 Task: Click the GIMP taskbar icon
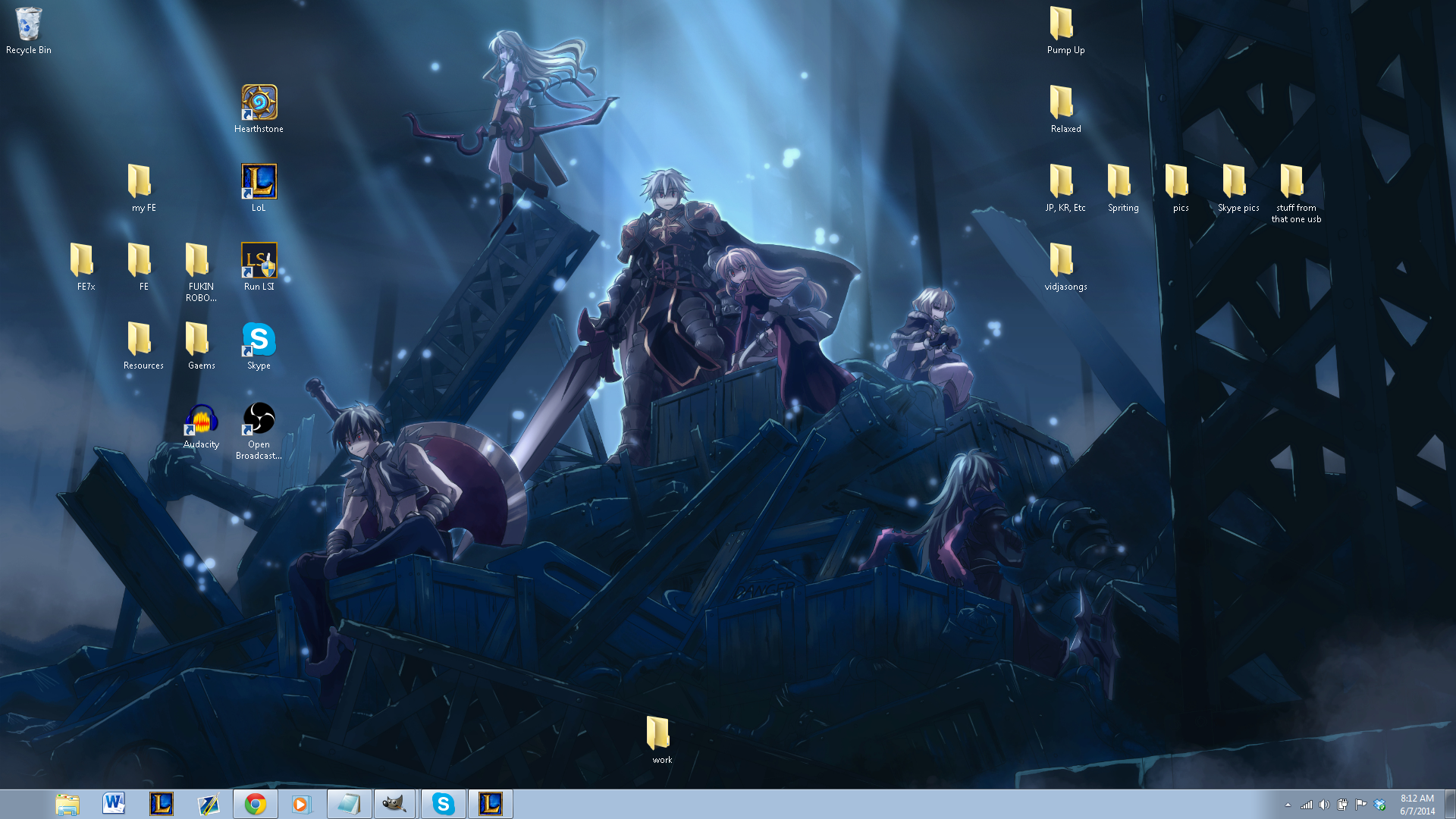394,804
